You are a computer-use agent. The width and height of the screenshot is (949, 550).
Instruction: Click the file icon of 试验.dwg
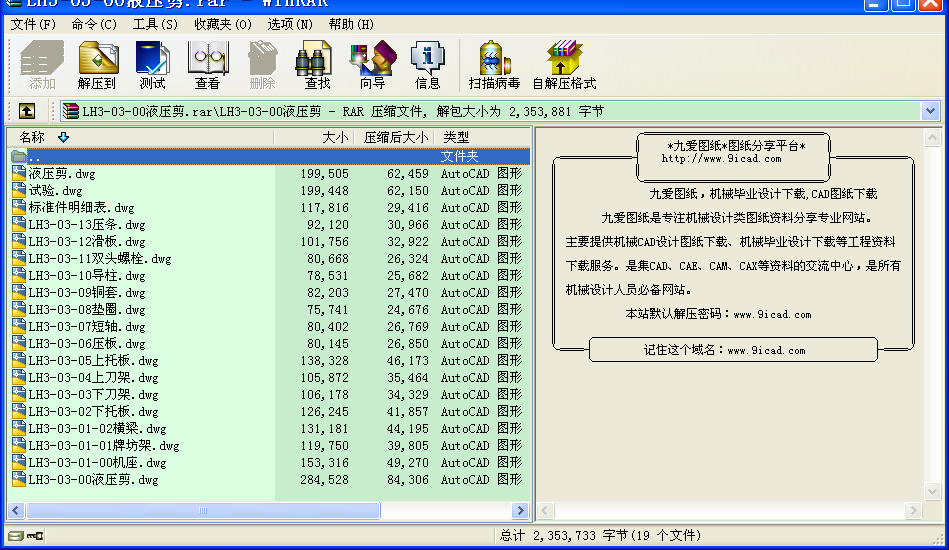click(19, 190)
